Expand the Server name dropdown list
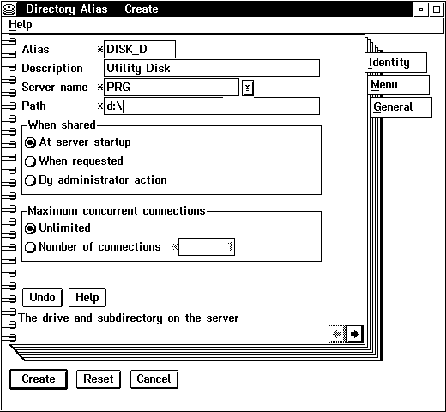 pyautogui.click(x=248, y=88)
